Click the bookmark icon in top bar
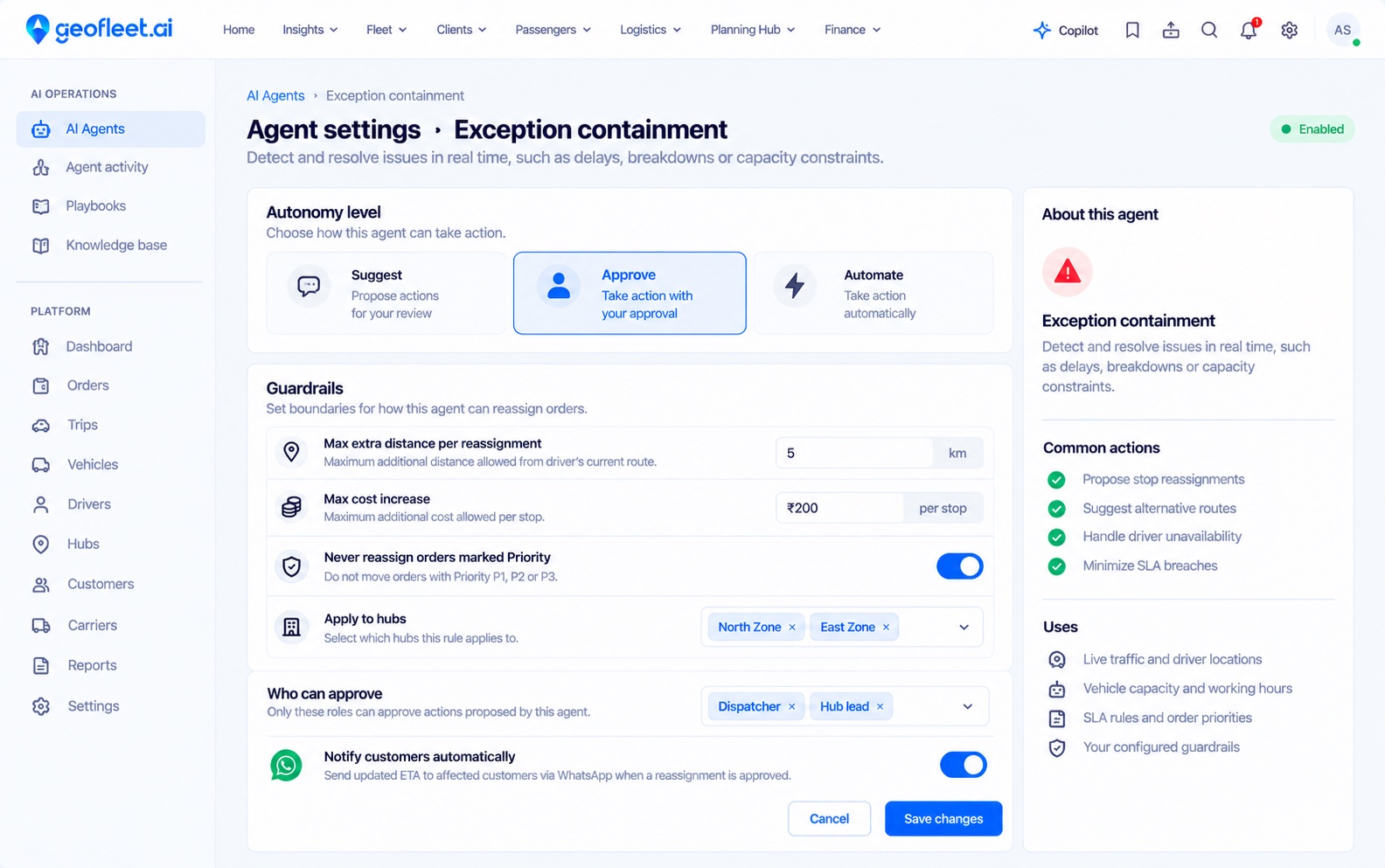The width and height of the screenshot is (1385, 868). coord(1132,31)
